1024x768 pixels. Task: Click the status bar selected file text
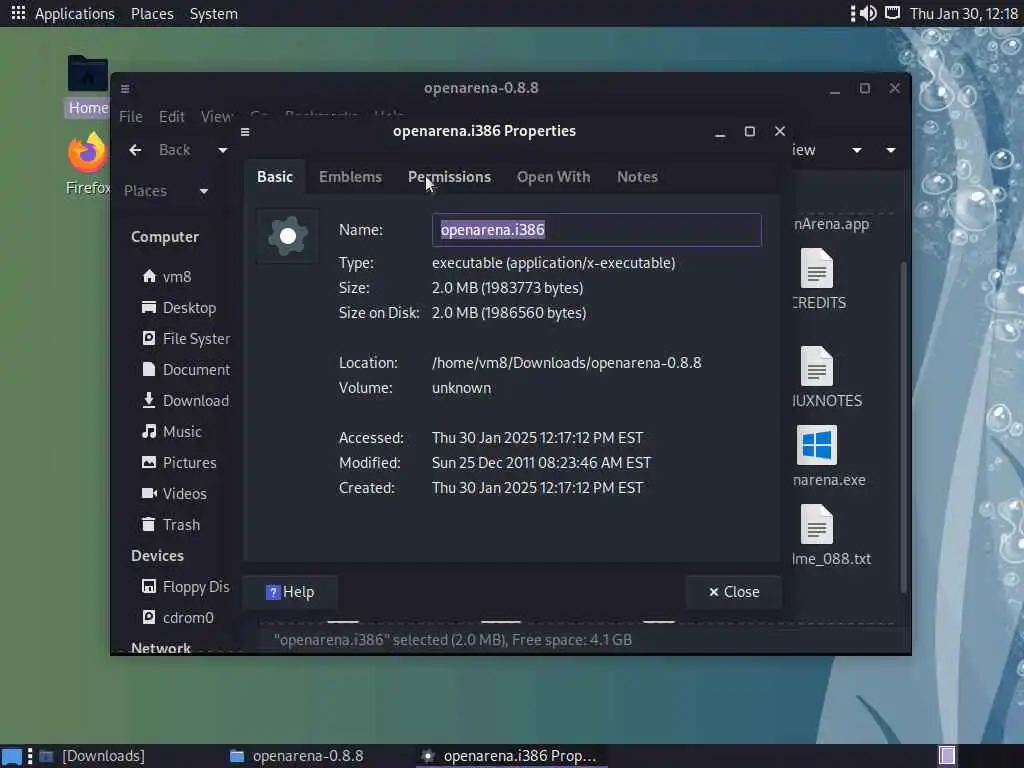[x=453, y=639]
